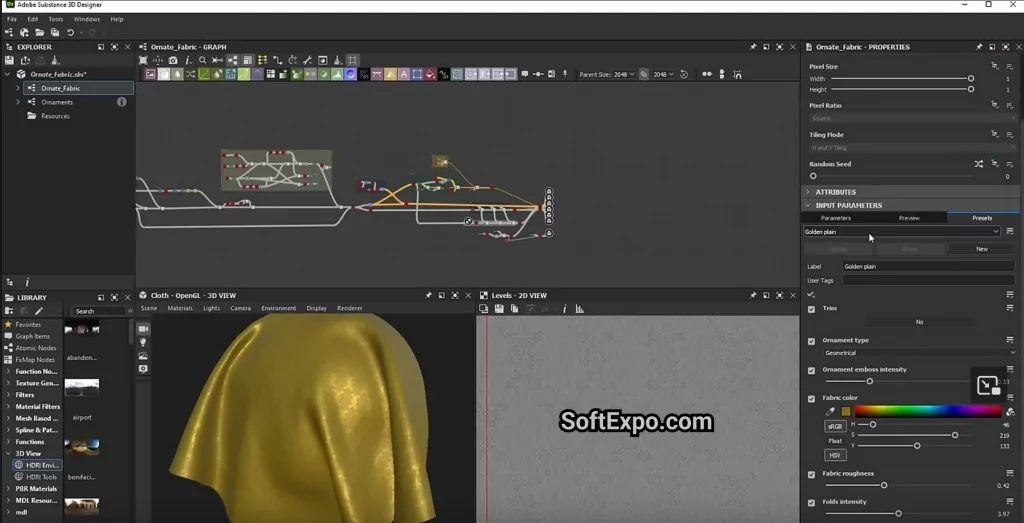The image size is (1024, 523).
Task: Select Favorites in the Library
Action: [28, 325]
